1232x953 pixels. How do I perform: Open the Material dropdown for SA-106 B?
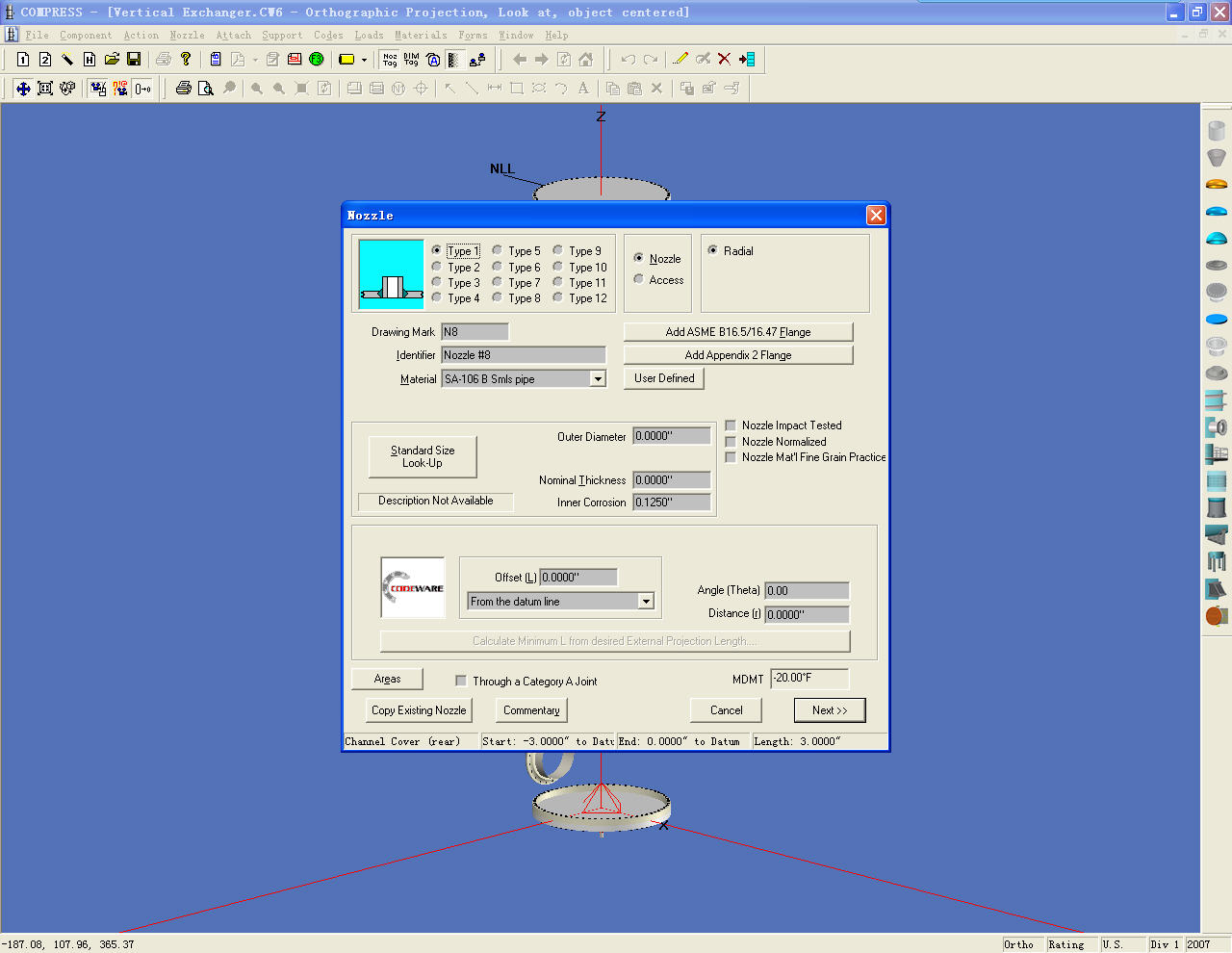pos(598,379)
